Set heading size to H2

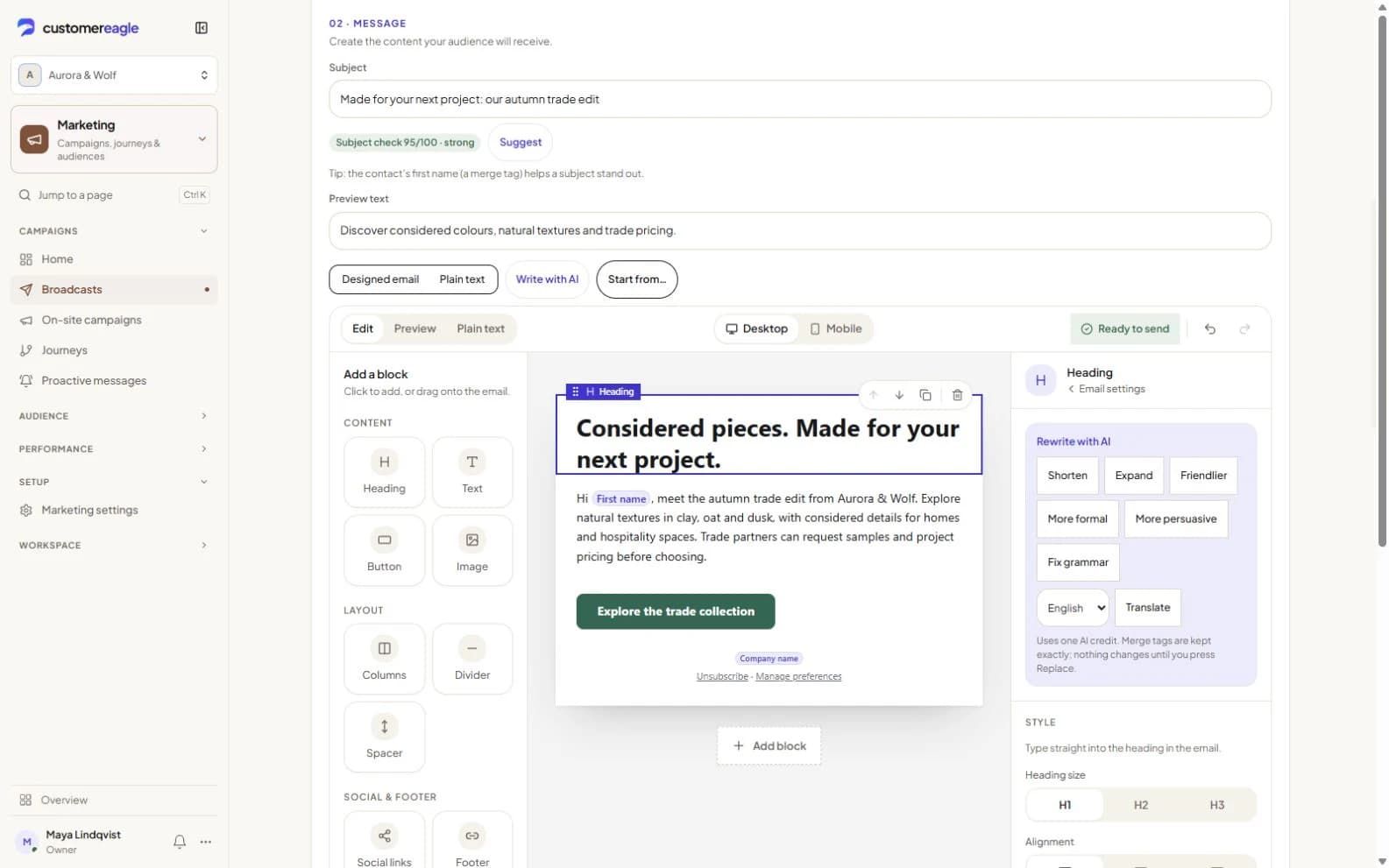[1141, 805]
